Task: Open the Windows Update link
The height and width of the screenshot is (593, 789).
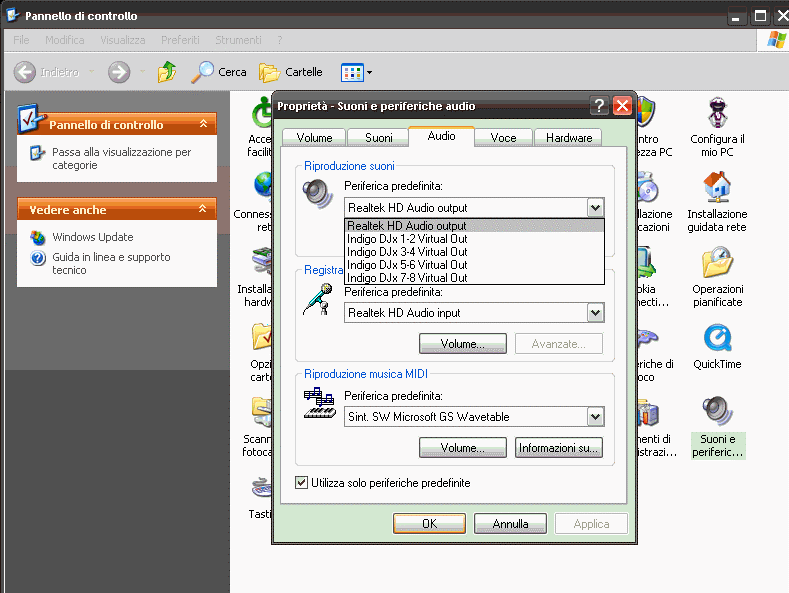Action: (93, 237)
